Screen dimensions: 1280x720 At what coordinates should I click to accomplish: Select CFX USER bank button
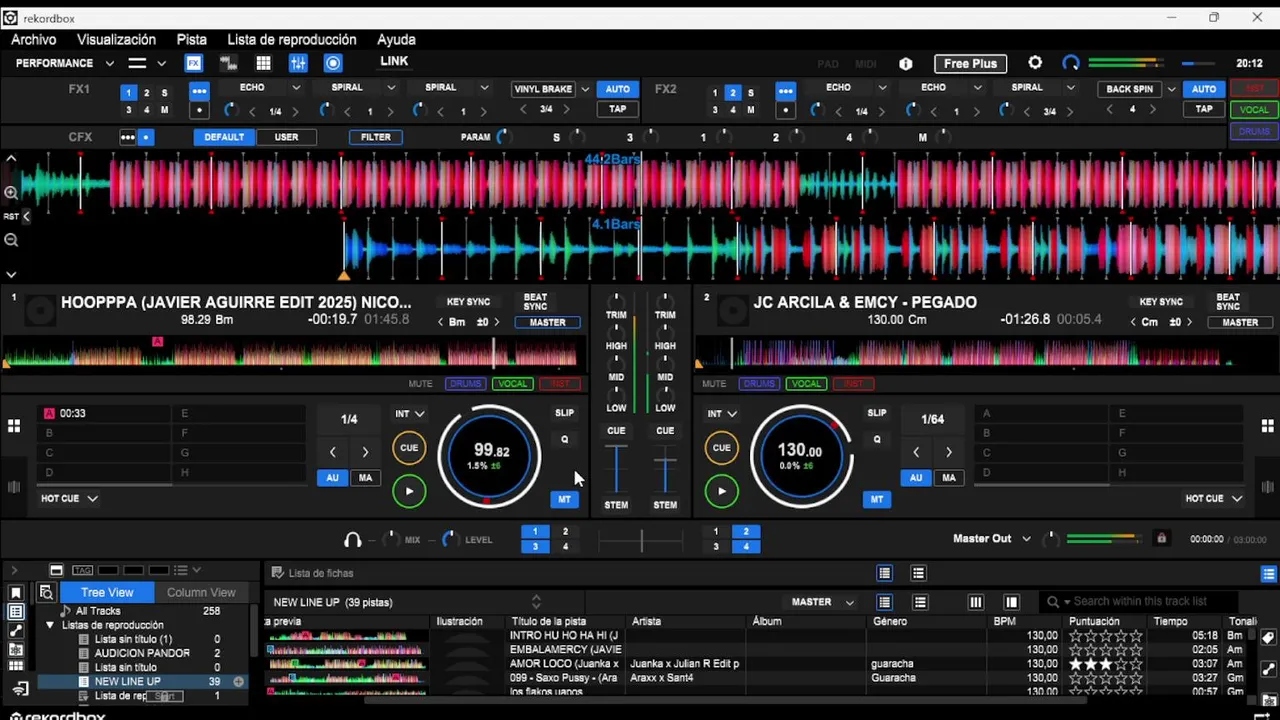[286, 137]
